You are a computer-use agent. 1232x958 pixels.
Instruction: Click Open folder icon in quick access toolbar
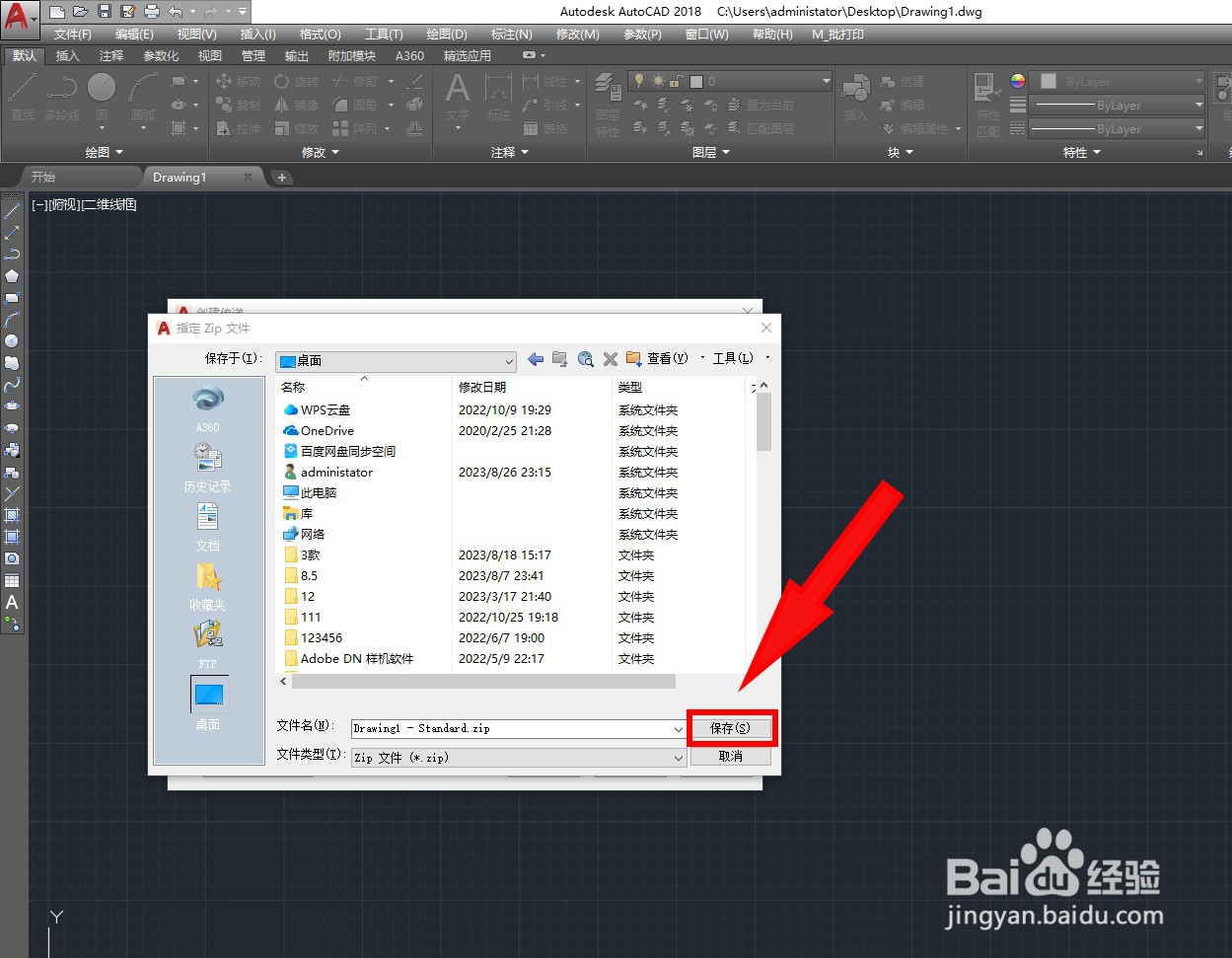pyautogui.click(x=81, y=12)
